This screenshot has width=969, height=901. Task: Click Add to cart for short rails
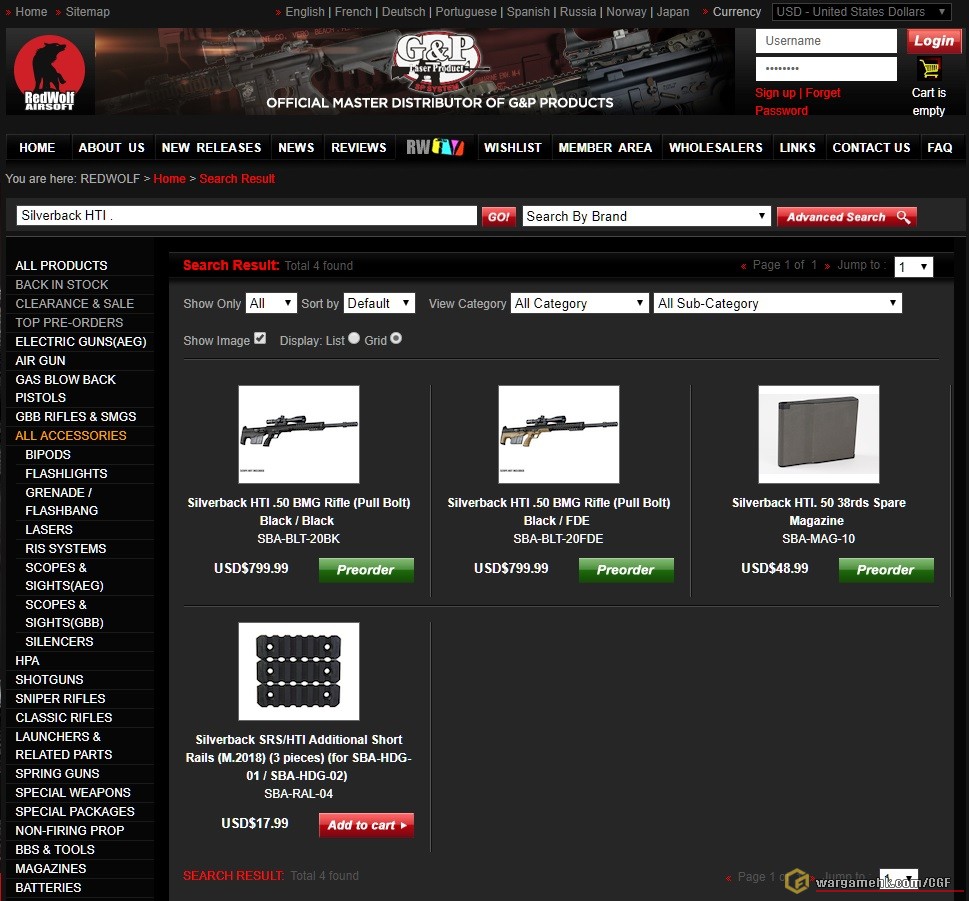(366, 825)
